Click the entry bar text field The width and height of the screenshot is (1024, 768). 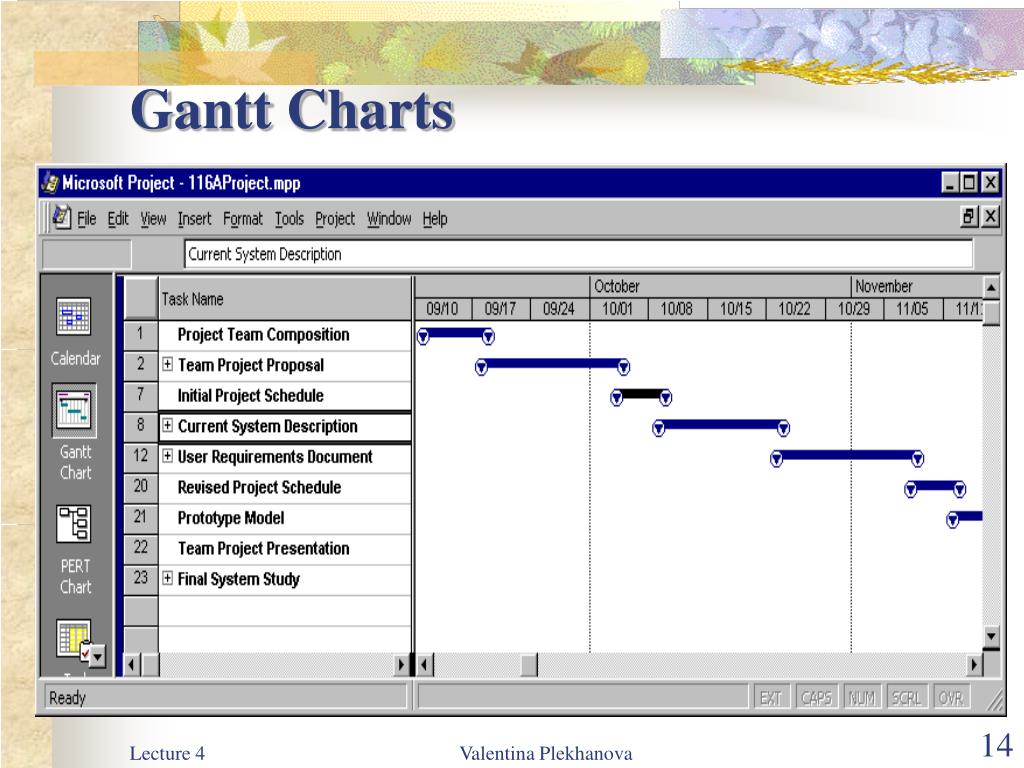coord(579,254)
